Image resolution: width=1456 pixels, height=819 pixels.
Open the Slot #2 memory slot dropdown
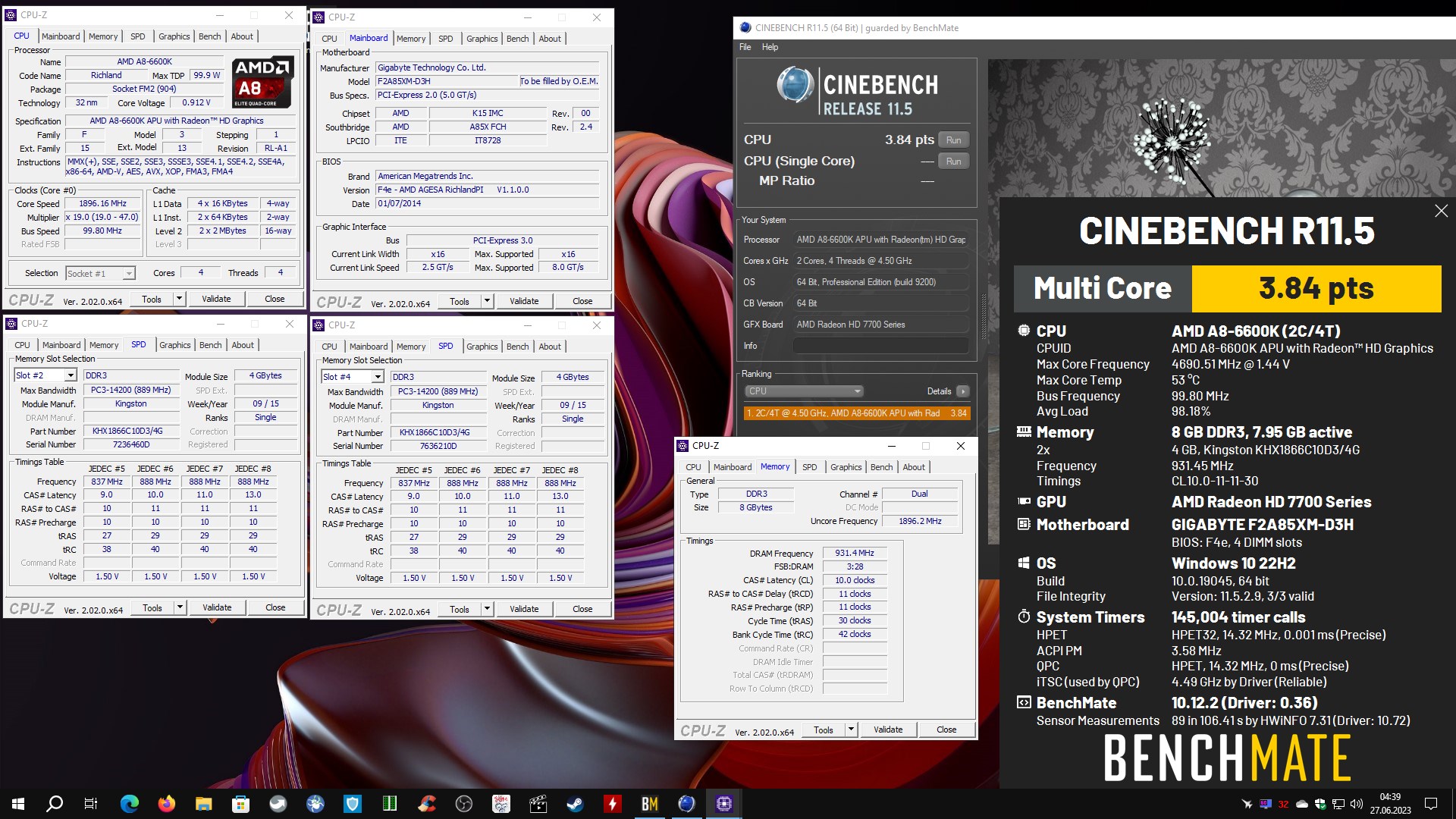45,375
